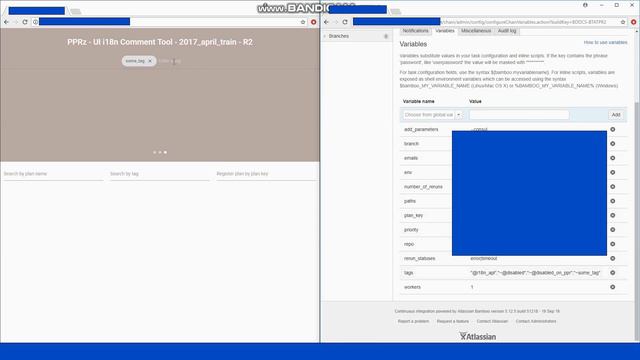640x360 pixels.
Task: Switch to the Notifications tab
Action: point(415,31)
